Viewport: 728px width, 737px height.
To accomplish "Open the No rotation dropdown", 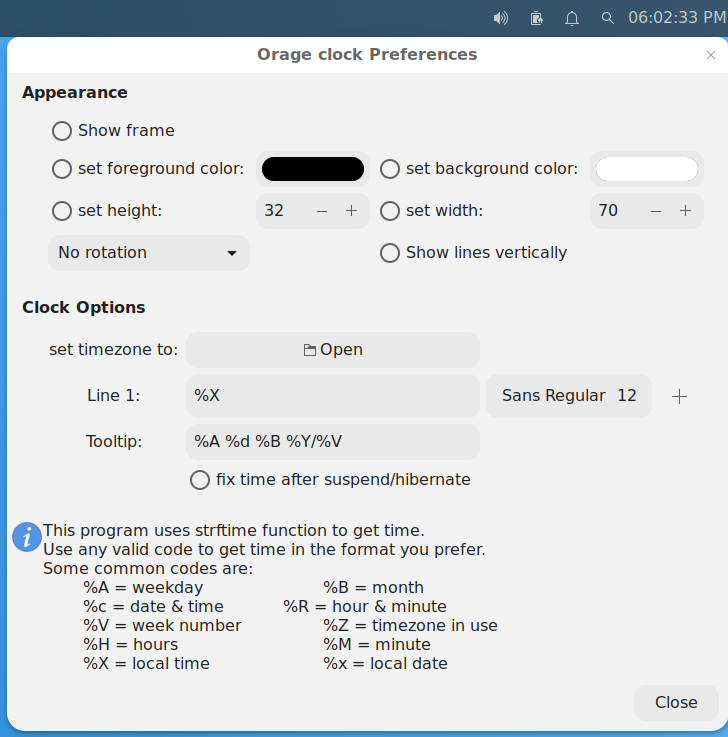I will point(149,253).
